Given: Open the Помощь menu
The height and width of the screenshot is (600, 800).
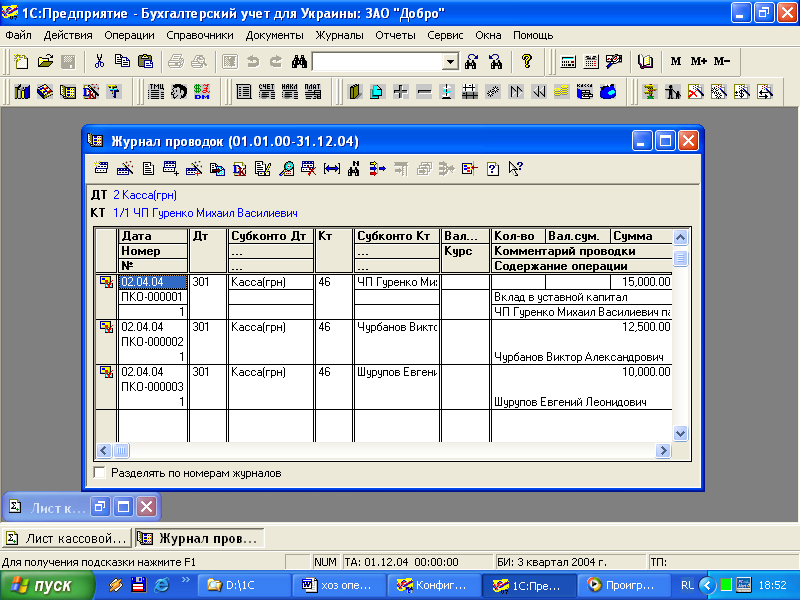Looking at the screenshot, I should (533, 35).
